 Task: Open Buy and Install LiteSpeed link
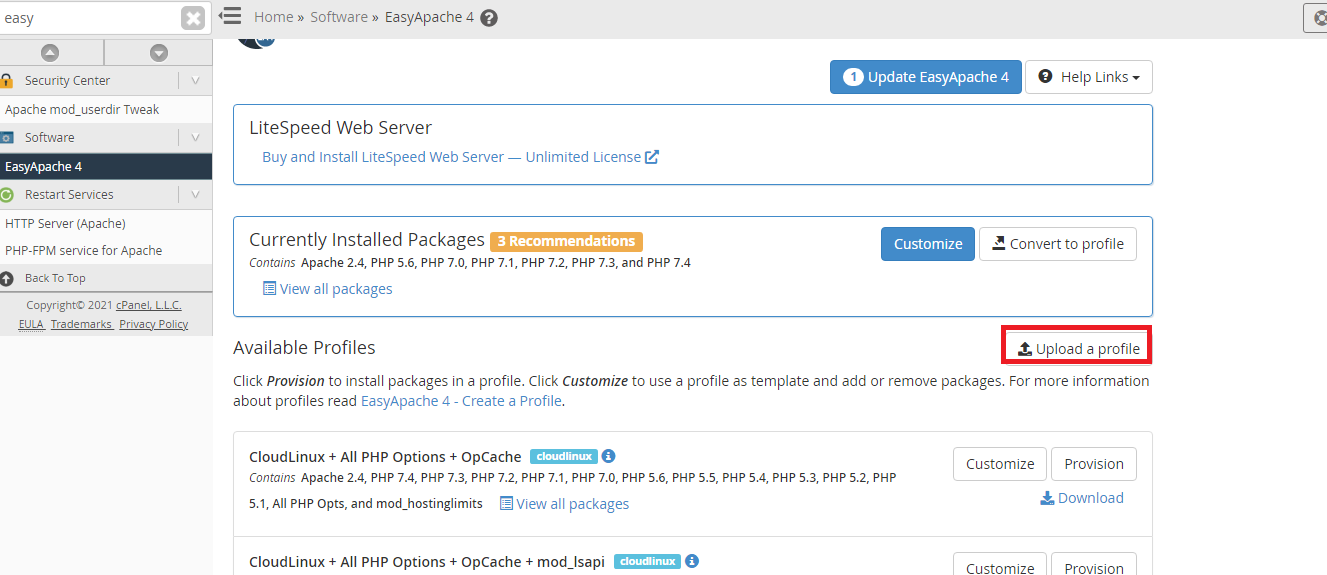coord(451,157)
